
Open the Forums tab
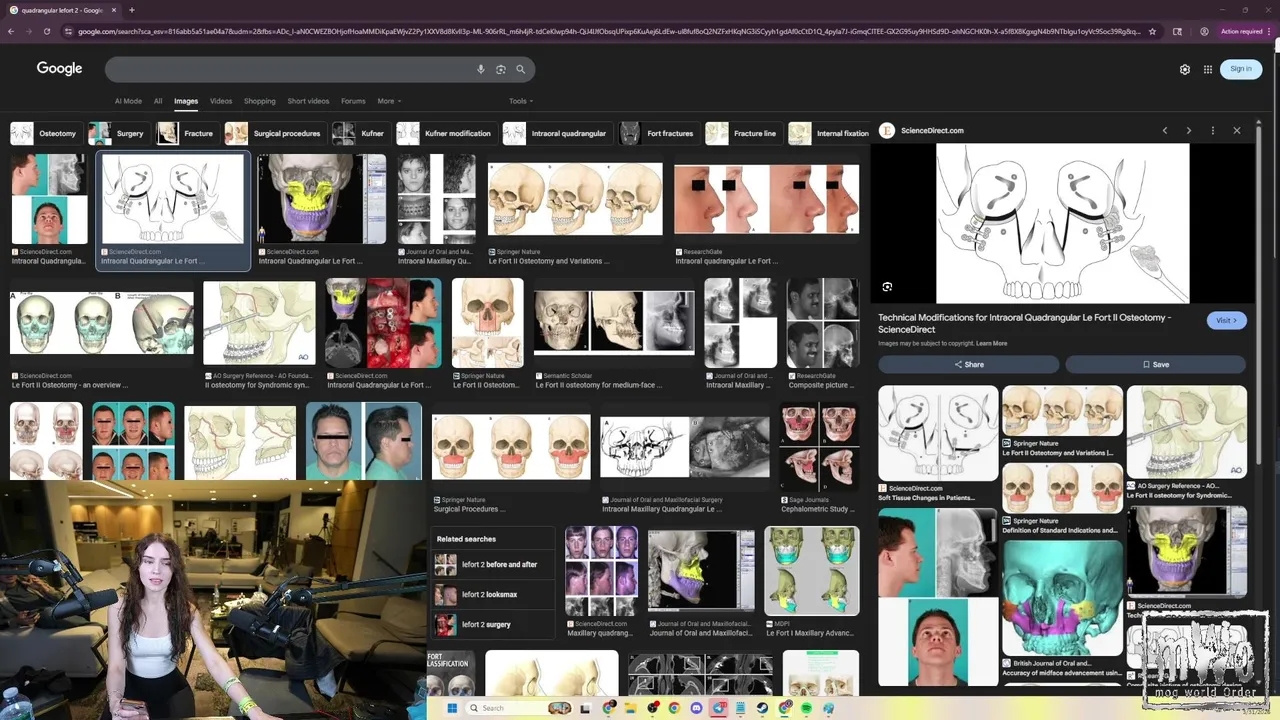click(353, 101)
